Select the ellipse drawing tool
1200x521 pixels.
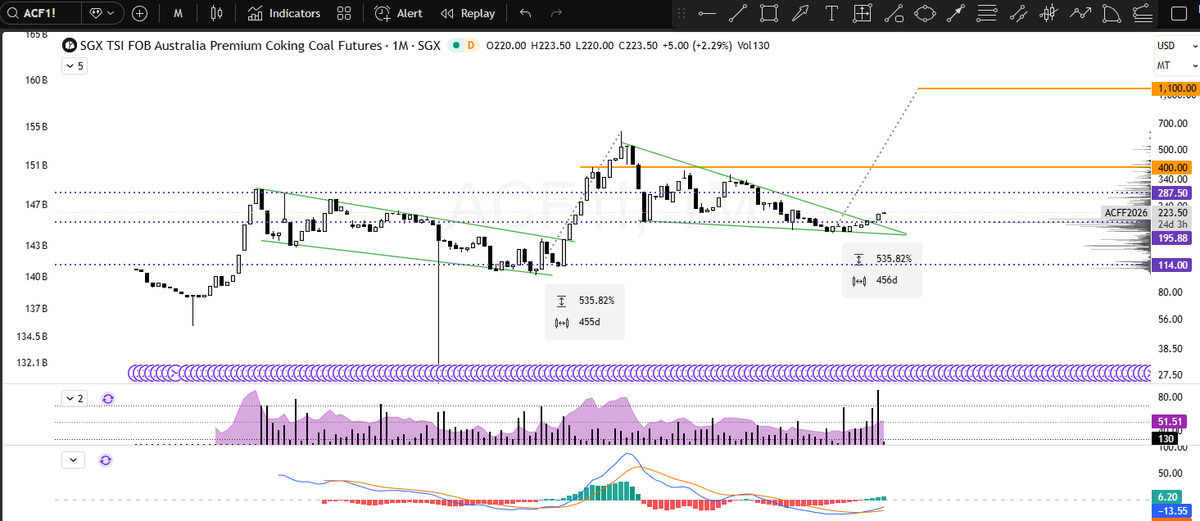click(925, 14)
